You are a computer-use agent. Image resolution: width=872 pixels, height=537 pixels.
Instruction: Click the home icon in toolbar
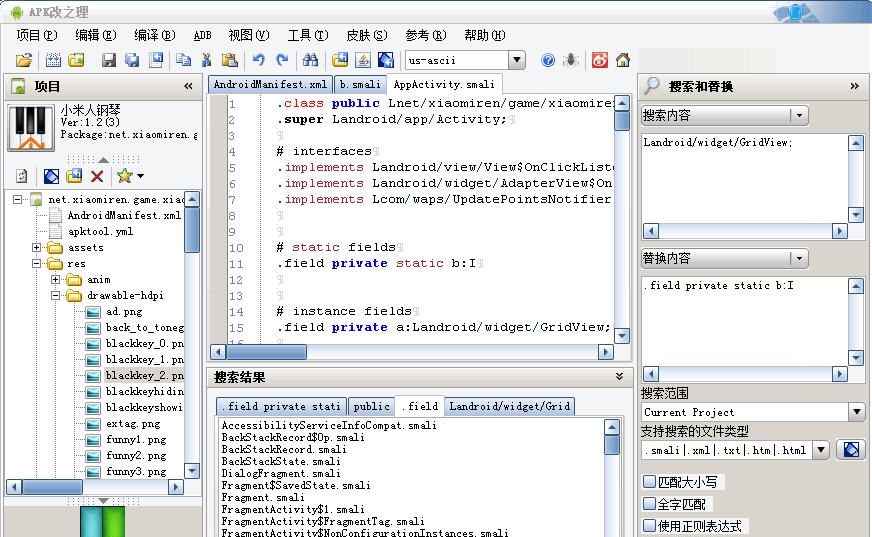tap(623, 60)
